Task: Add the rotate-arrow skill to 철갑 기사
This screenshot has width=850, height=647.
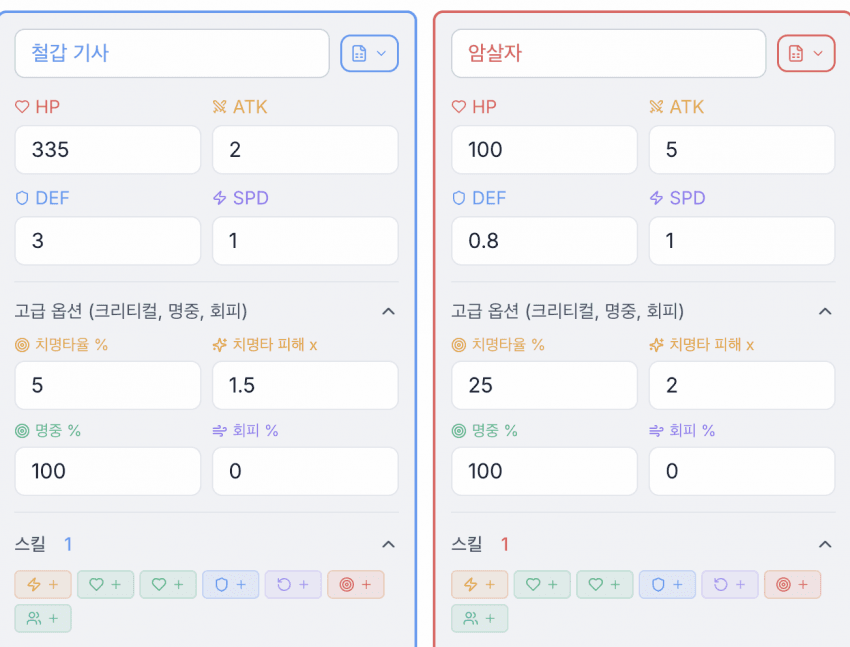Action: click(293, 585)
